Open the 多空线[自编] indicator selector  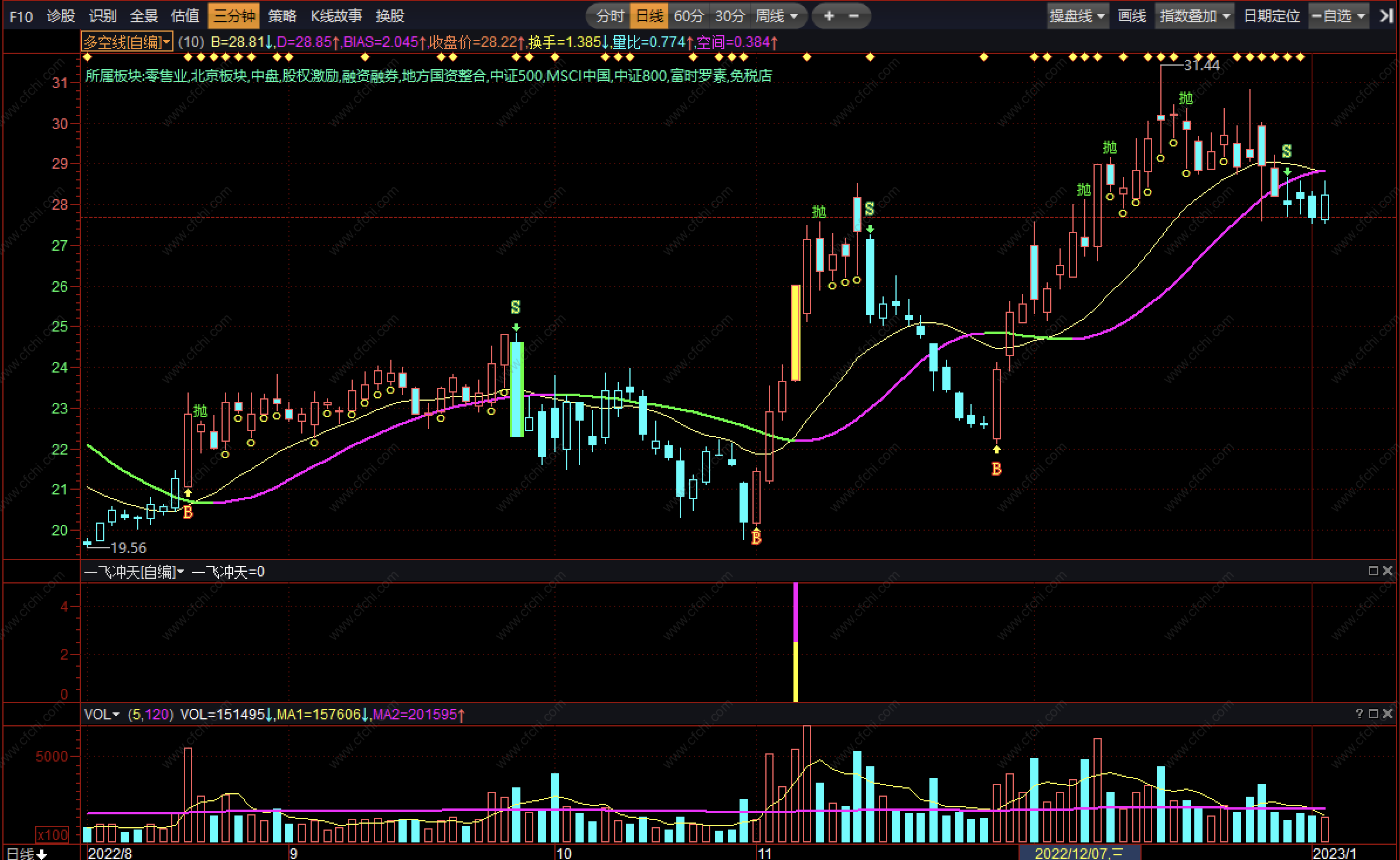click(x=127, y=42)
